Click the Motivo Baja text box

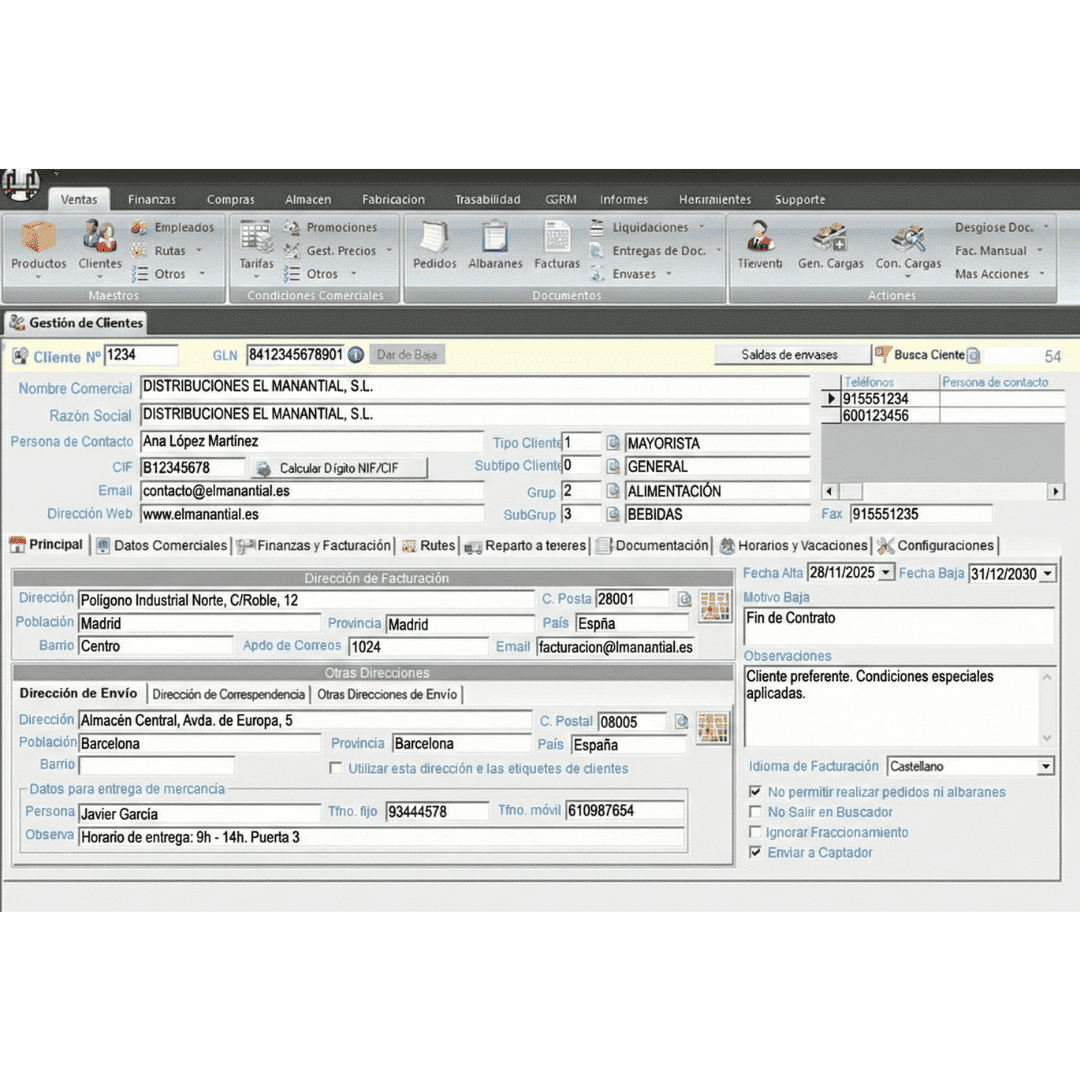(899, 626)
